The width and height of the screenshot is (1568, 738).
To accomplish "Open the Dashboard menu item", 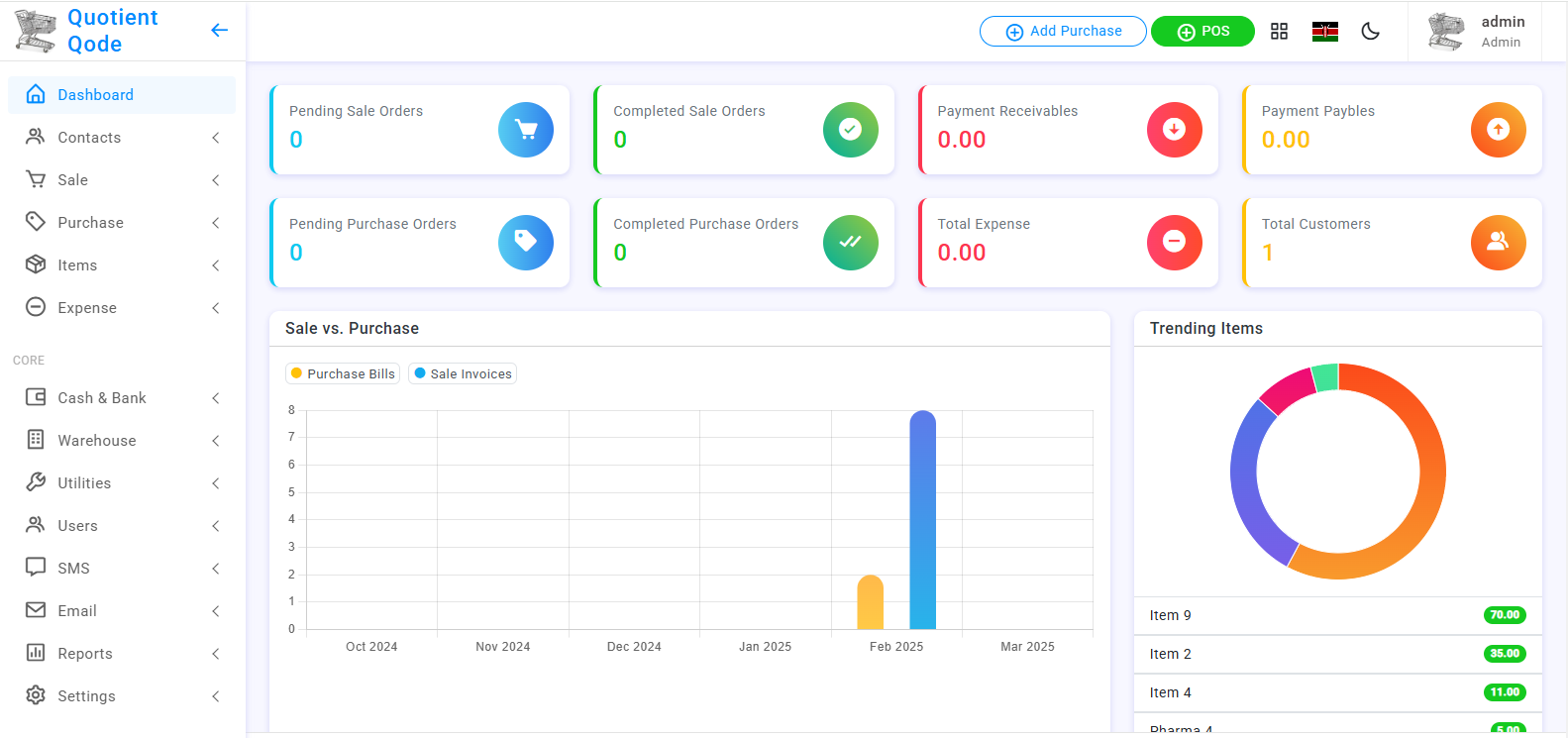I will tap(122, 95).
